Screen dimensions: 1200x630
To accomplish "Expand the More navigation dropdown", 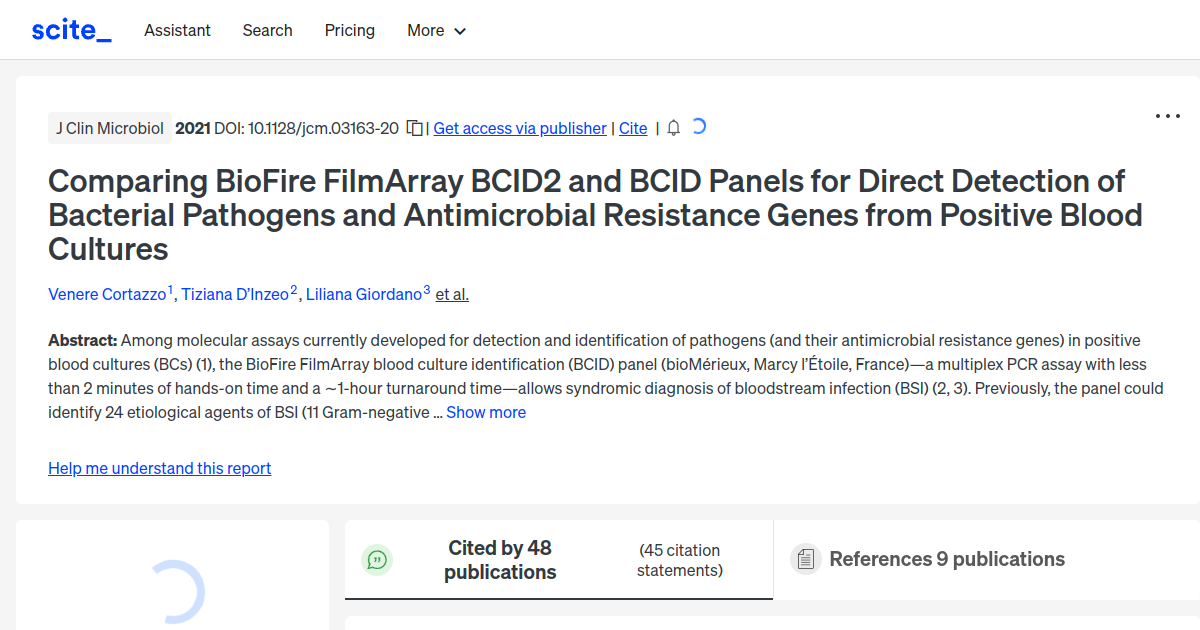I will point(436,31).
